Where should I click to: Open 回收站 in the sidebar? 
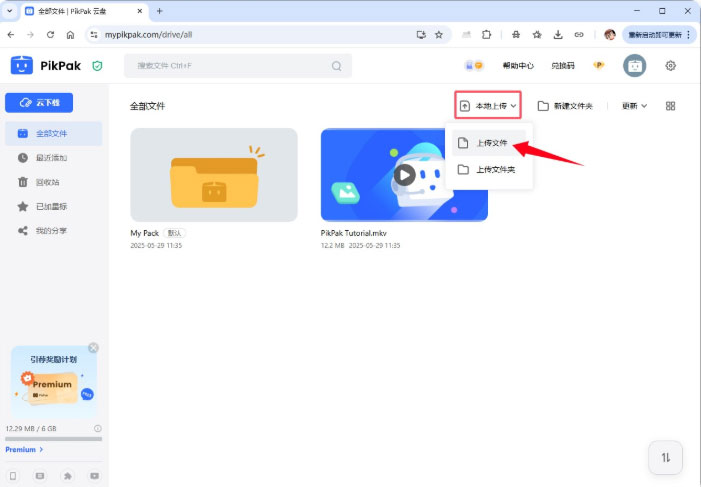pyautogui.click(x=54, y=182)
